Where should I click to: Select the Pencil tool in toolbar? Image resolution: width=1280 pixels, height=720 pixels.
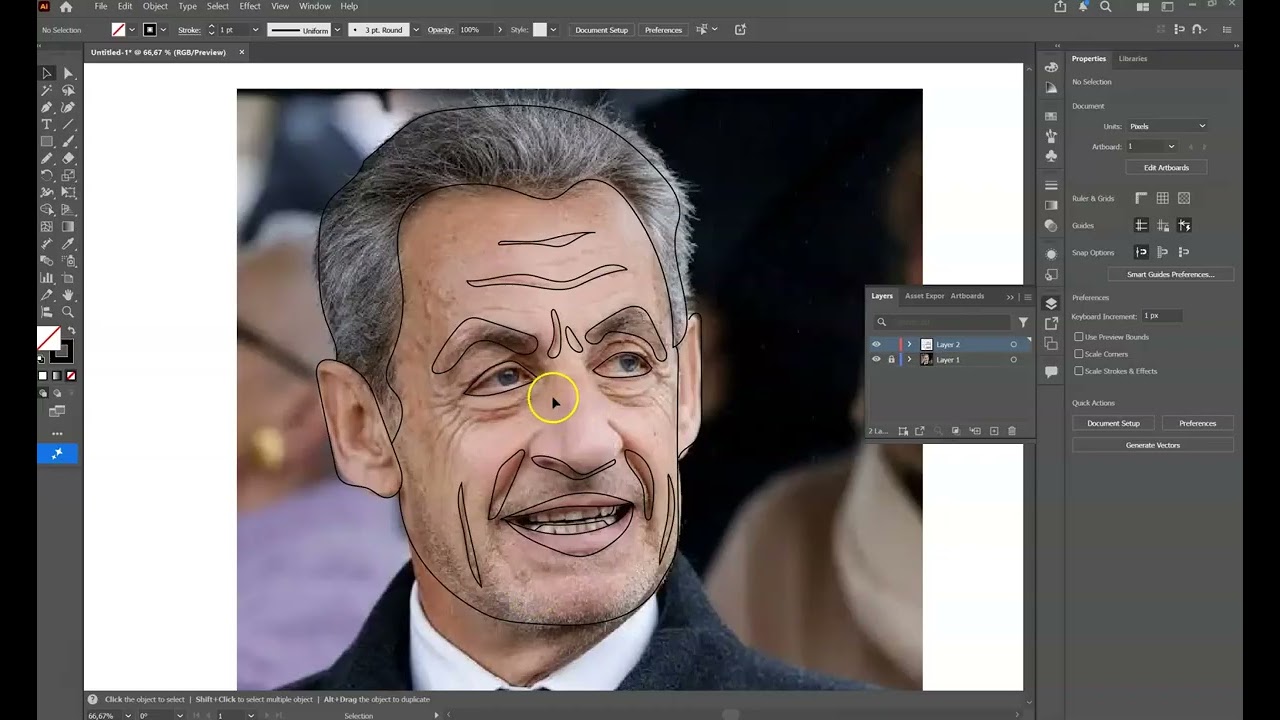click(46, 158)
